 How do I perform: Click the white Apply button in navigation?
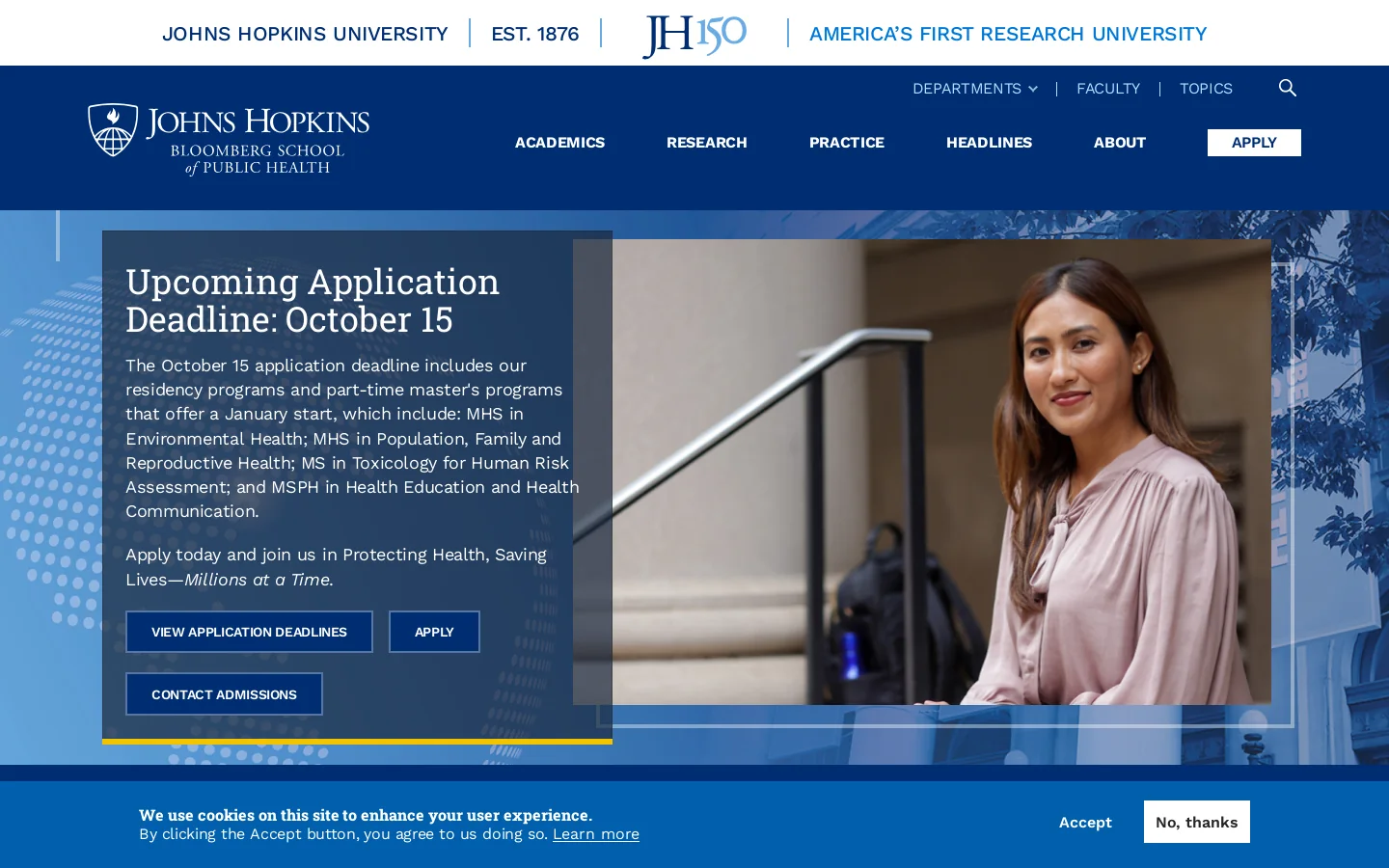(x=1254, y=143)
